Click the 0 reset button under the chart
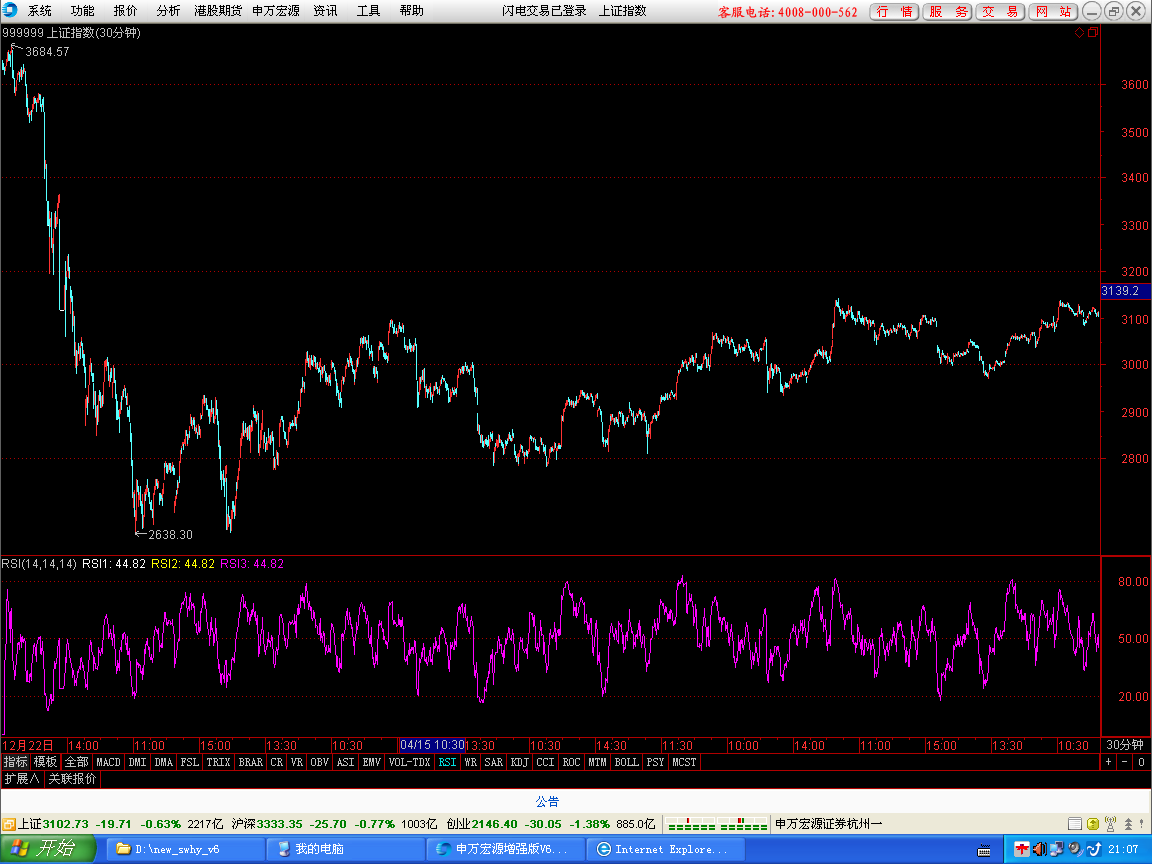The width and height of the screenshot is (1152, 864). tap(1141, 762)
